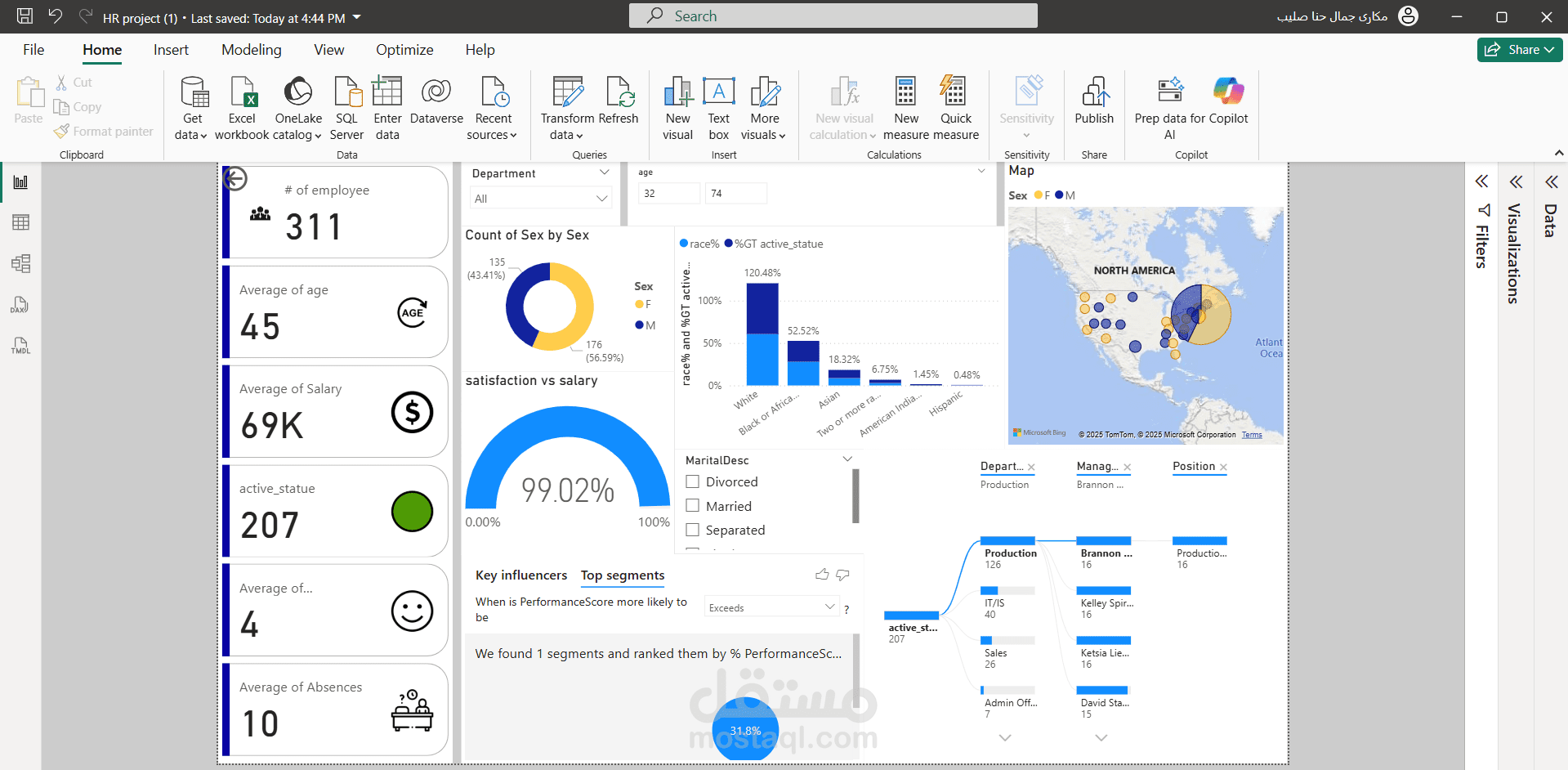Click the yellow F legend swatch in donut
This screenshot has width=1568, height=770.
[x=639, y=304]
